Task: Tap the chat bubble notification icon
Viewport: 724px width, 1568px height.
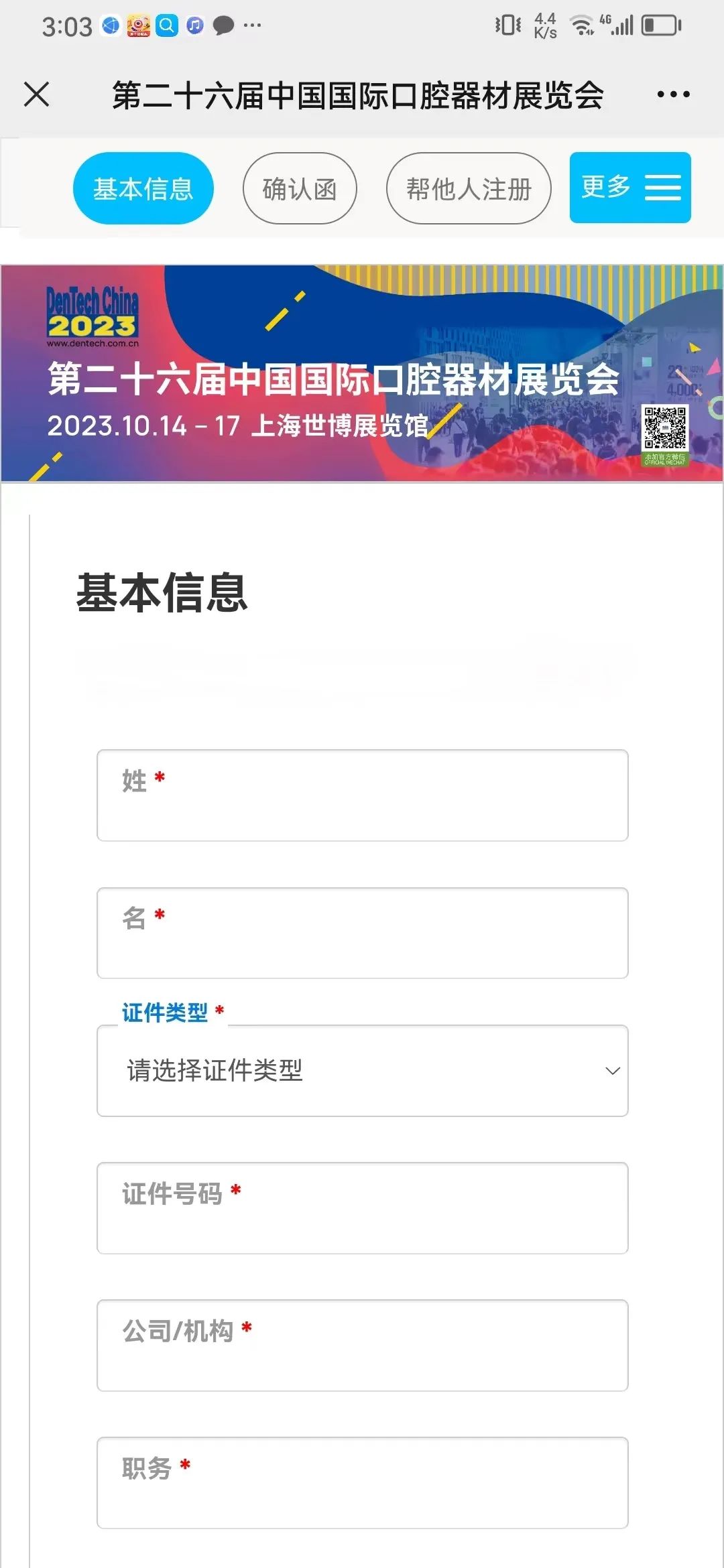Action: (223, 25)
